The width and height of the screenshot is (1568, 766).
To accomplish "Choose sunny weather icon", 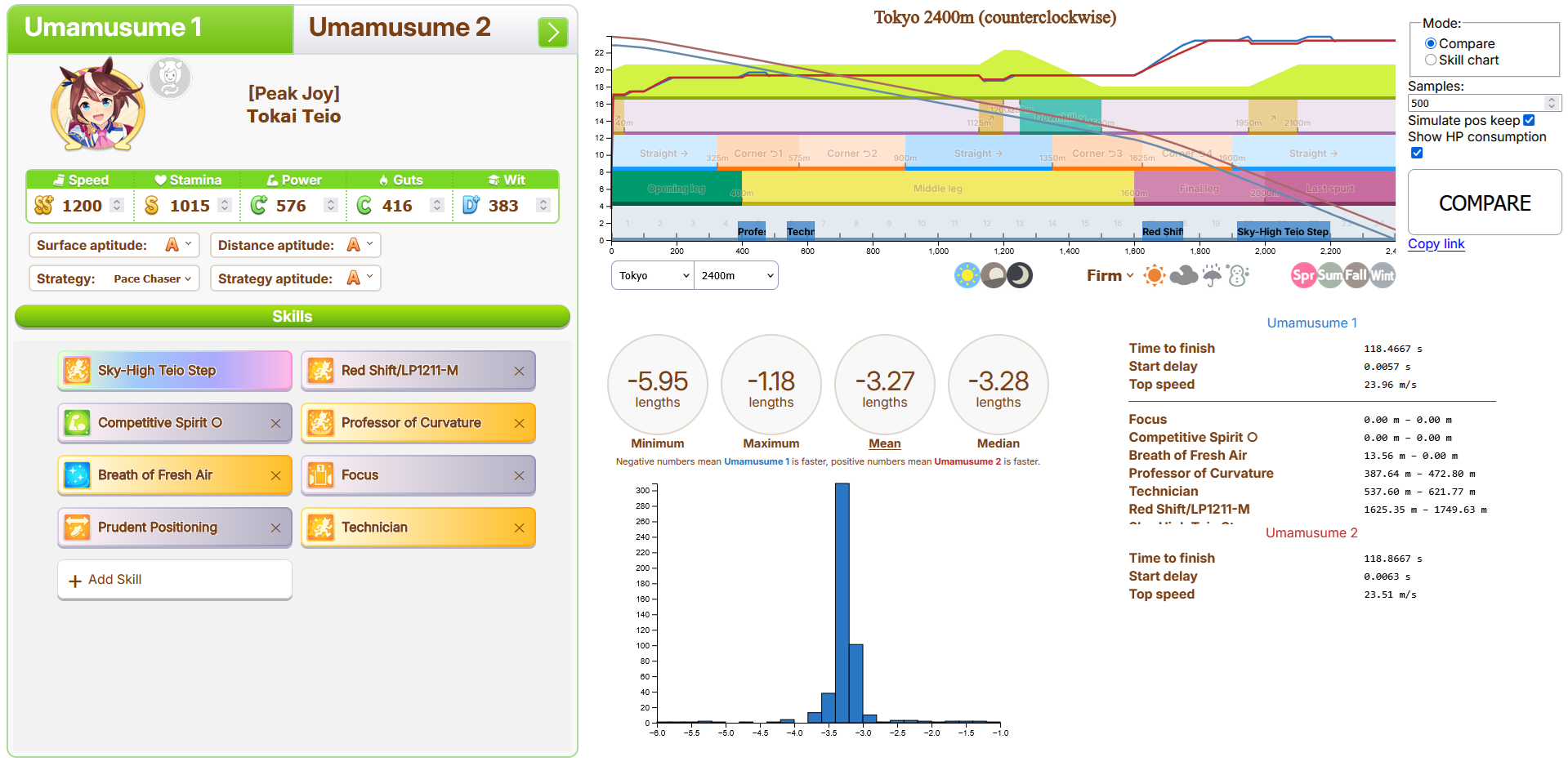I will click(1155, 275).
